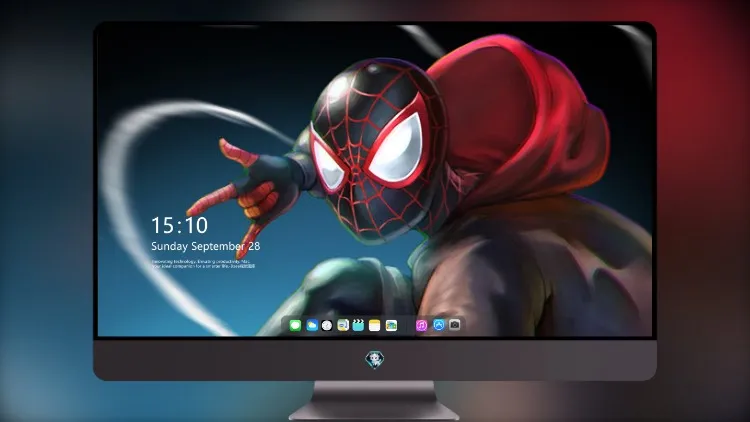Image resolution: width=750 pixels, height=422 pixels.
Task: Click the spider logo on monitor chin
Action: tap(375, 360)
